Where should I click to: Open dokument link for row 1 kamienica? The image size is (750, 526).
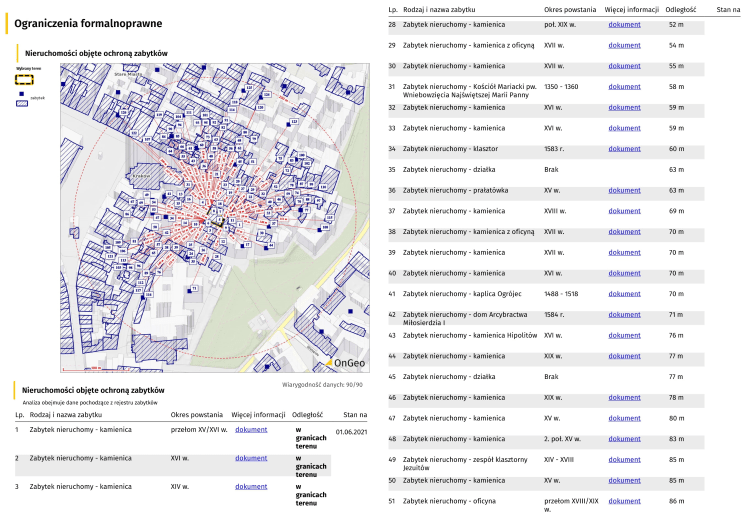tap(251, 430)
